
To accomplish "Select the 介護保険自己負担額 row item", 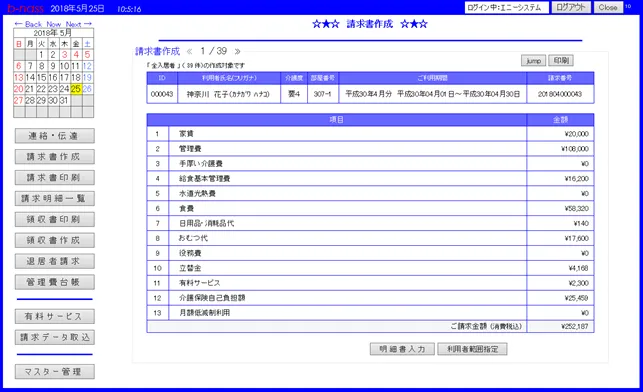I will pos(348,298).
